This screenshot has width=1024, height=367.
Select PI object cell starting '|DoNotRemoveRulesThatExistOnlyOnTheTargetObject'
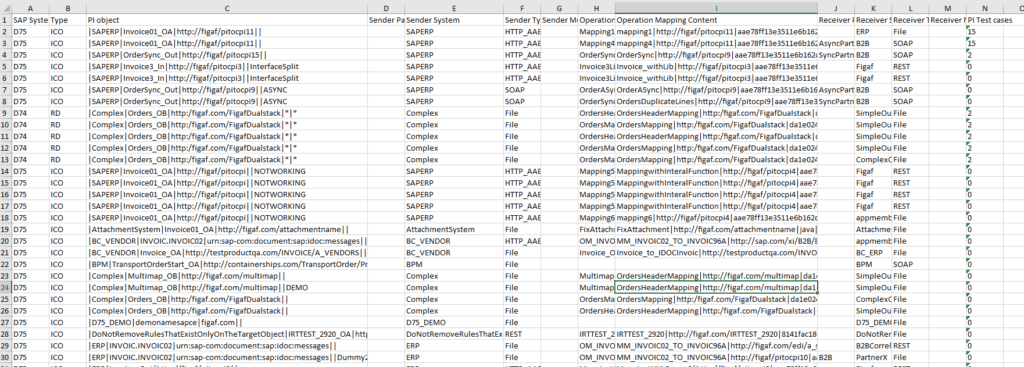point(227,333)
